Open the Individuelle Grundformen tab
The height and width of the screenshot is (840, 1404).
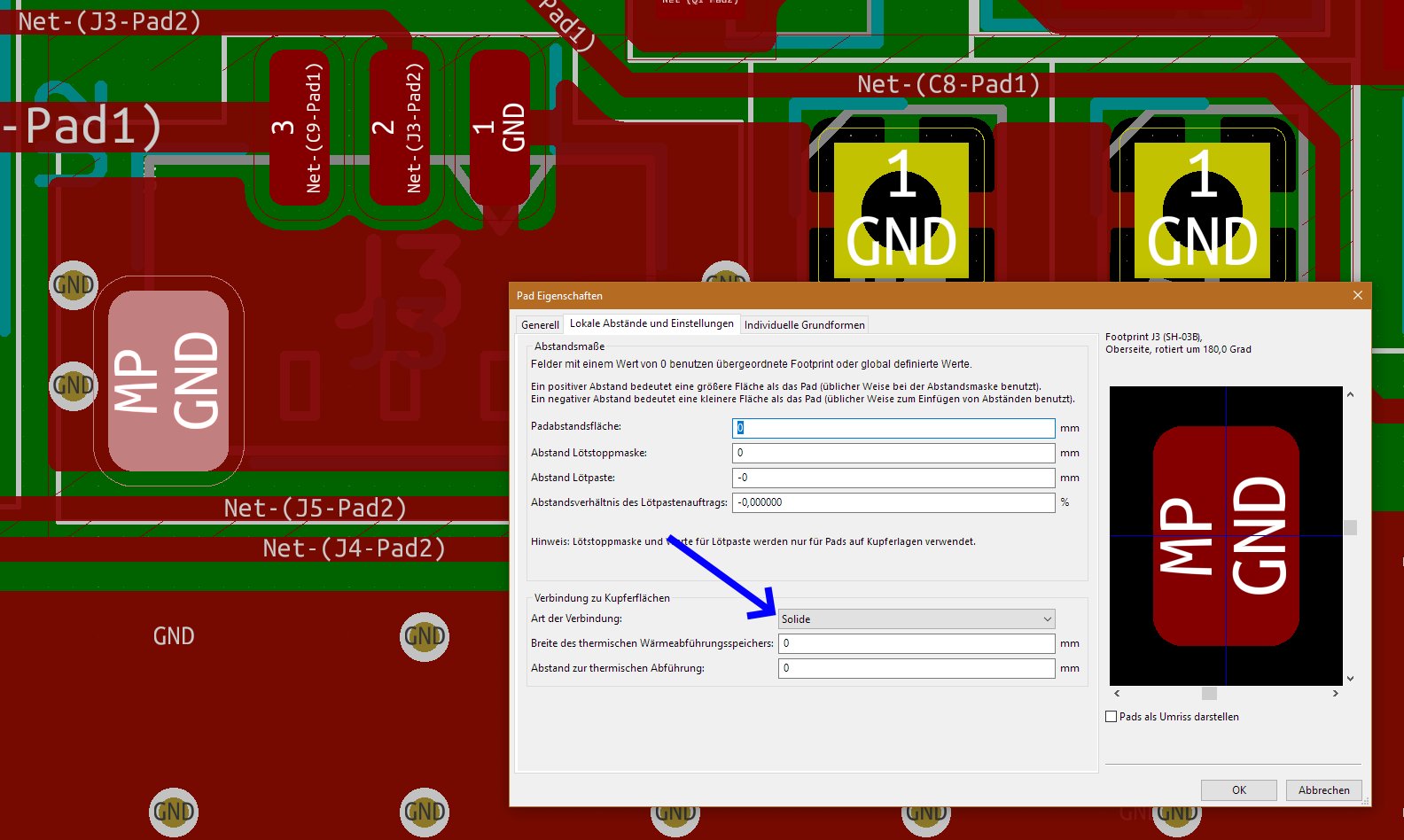(804, 325)
